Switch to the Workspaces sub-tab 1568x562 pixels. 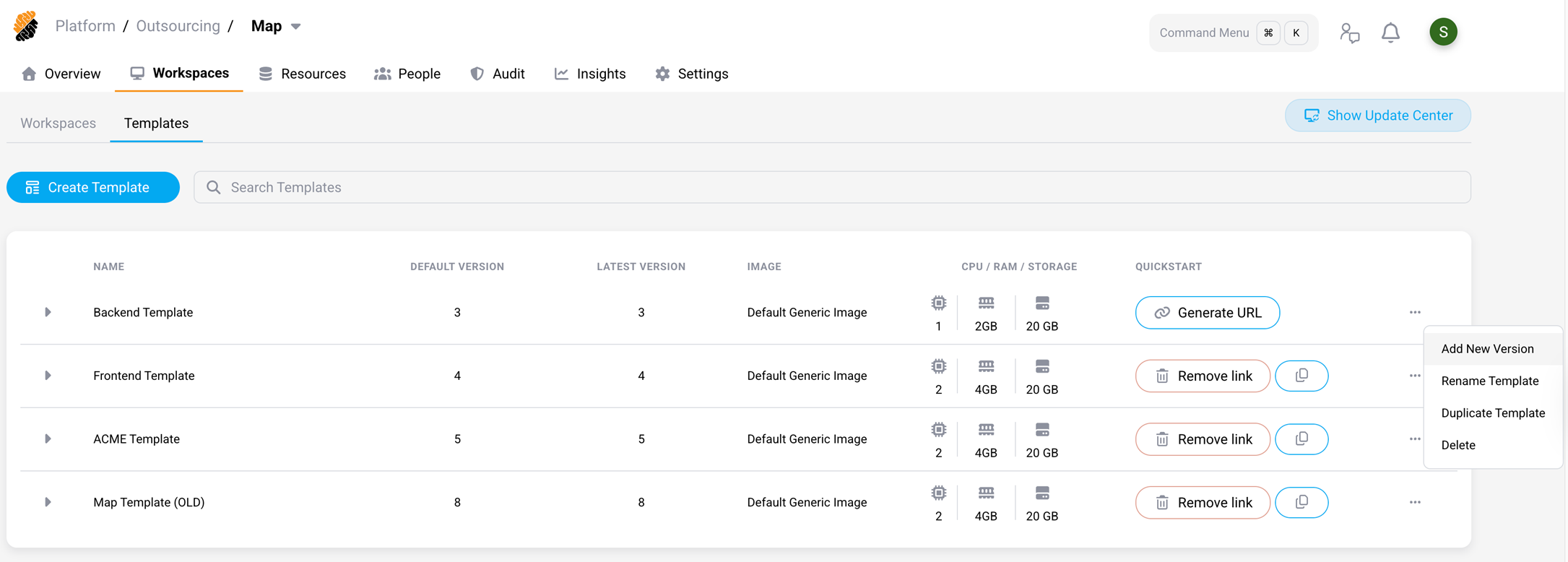[58, 124]
